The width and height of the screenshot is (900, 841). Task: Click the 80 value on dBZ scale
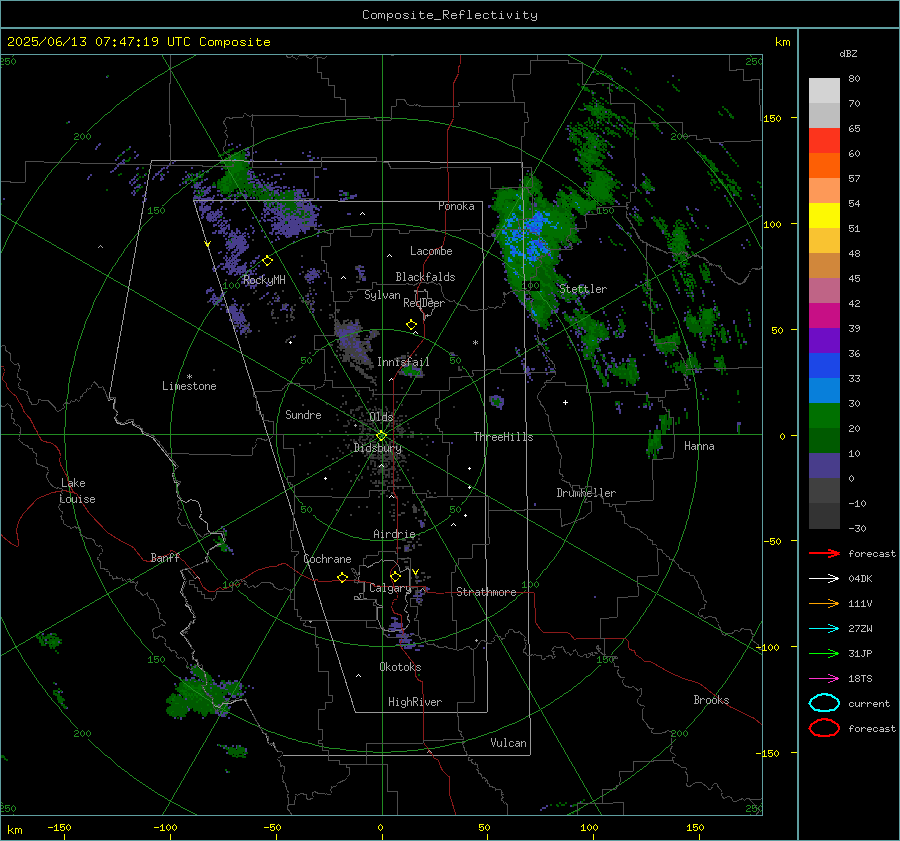[x=854, y=79]
